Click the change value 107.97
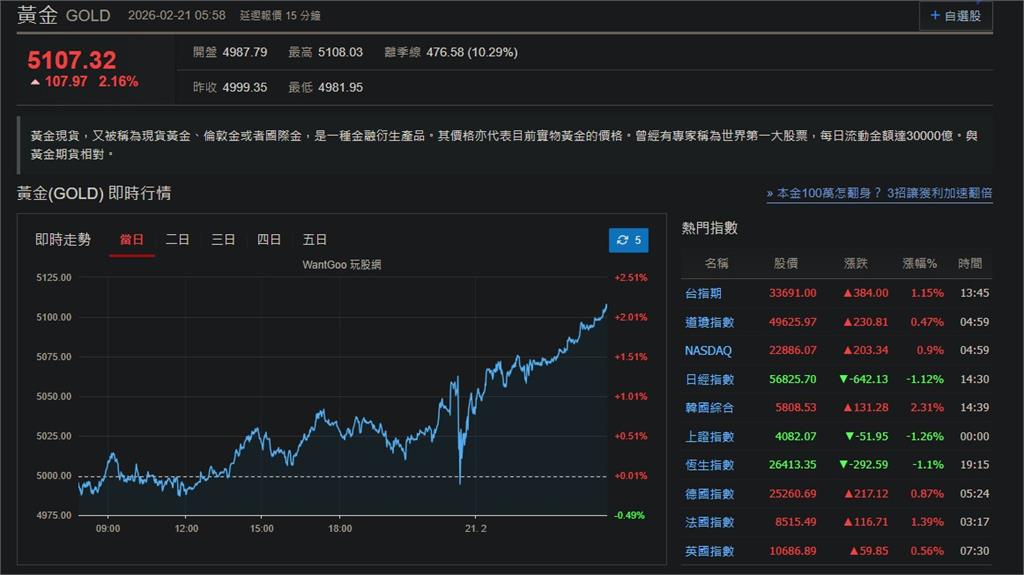Image resolution: width=1024 pixels, height=575 pixels. 65,82
